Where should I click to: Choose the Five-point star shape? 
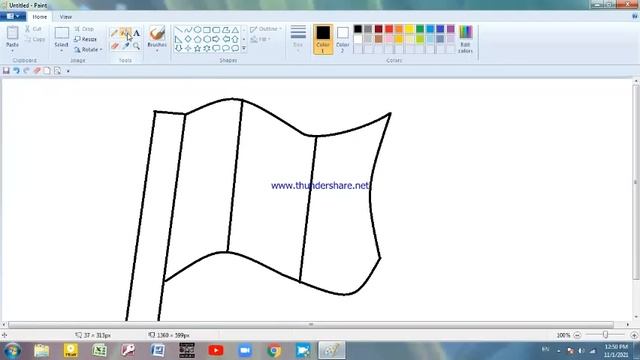[198, 49]
